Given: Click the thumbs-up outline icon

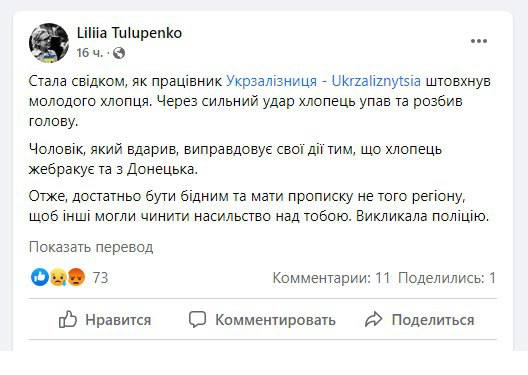Looking at the screenshot, I should [x=68, y=319].
